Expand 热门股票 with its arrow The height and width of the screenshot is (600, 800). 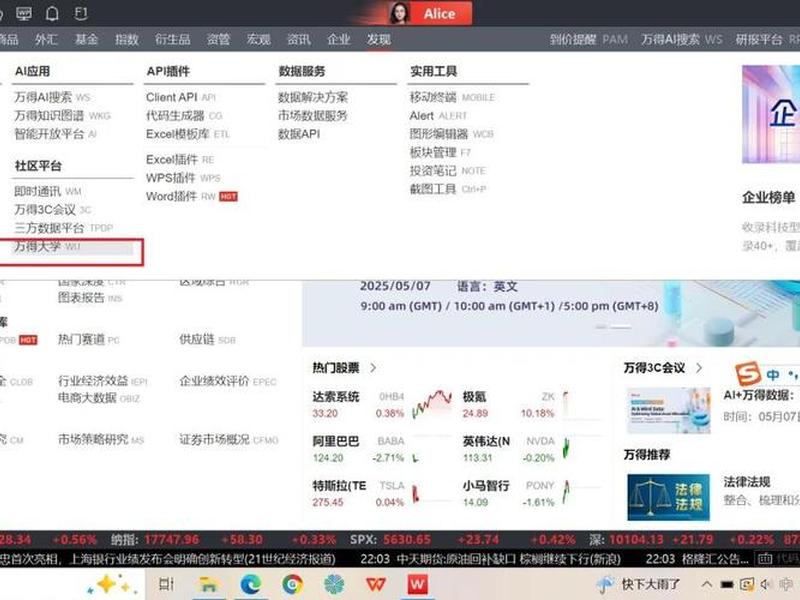coord(373,367)
